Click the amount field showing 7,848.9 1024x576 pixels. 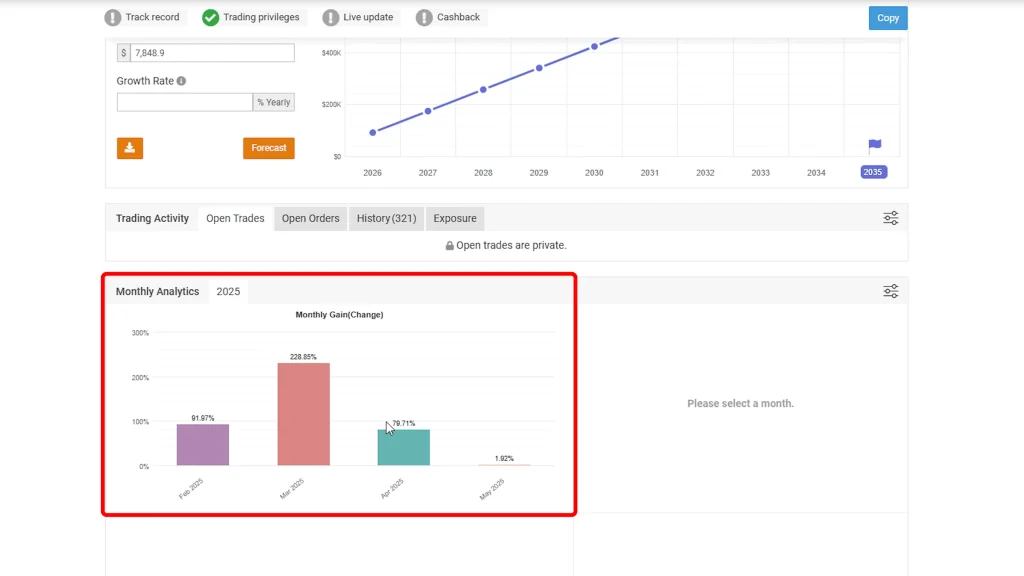click(211, 53)
